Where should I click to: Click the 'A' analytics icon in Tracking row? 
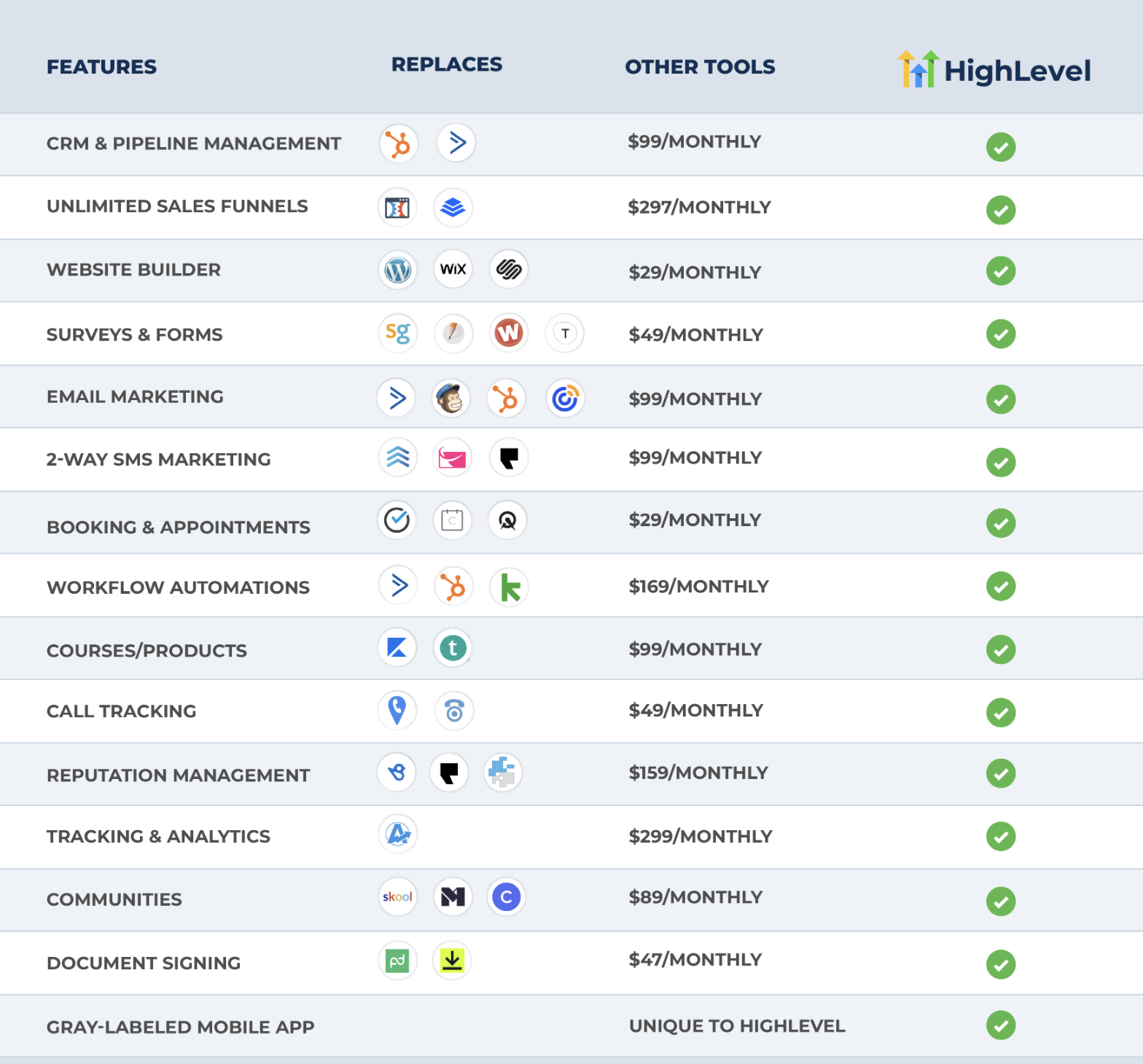click(398, 834)
